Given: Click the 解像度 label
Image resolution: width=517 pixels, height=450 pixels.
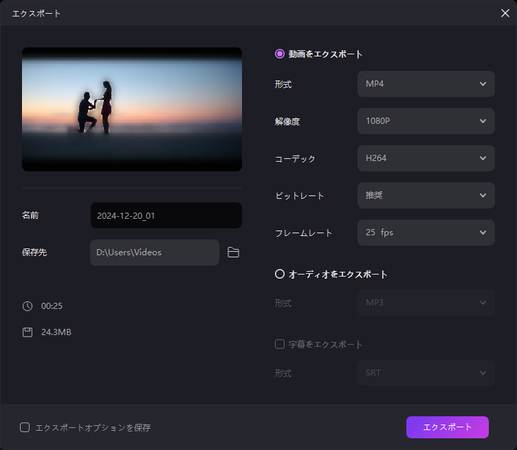Looking at the screenshot, I should pyautogui.click(x=287, y=122).
